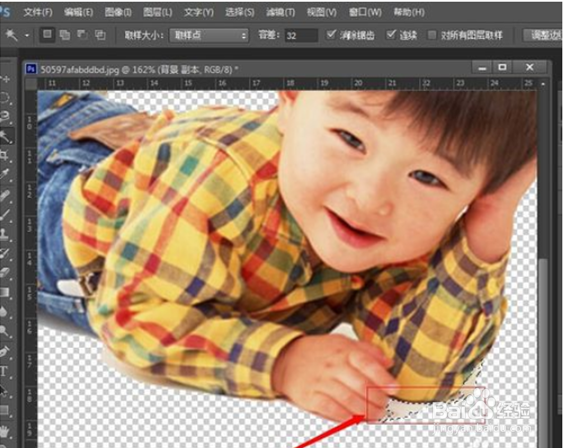
Task: Enable 对所有图层取样 checkbox
Action: 432,35
